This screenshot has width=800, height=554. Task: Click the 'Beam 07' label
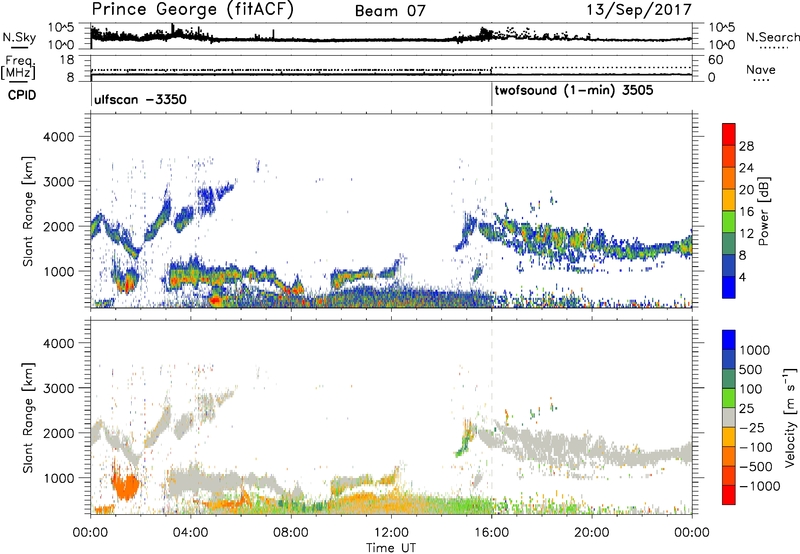click(390, 11)
